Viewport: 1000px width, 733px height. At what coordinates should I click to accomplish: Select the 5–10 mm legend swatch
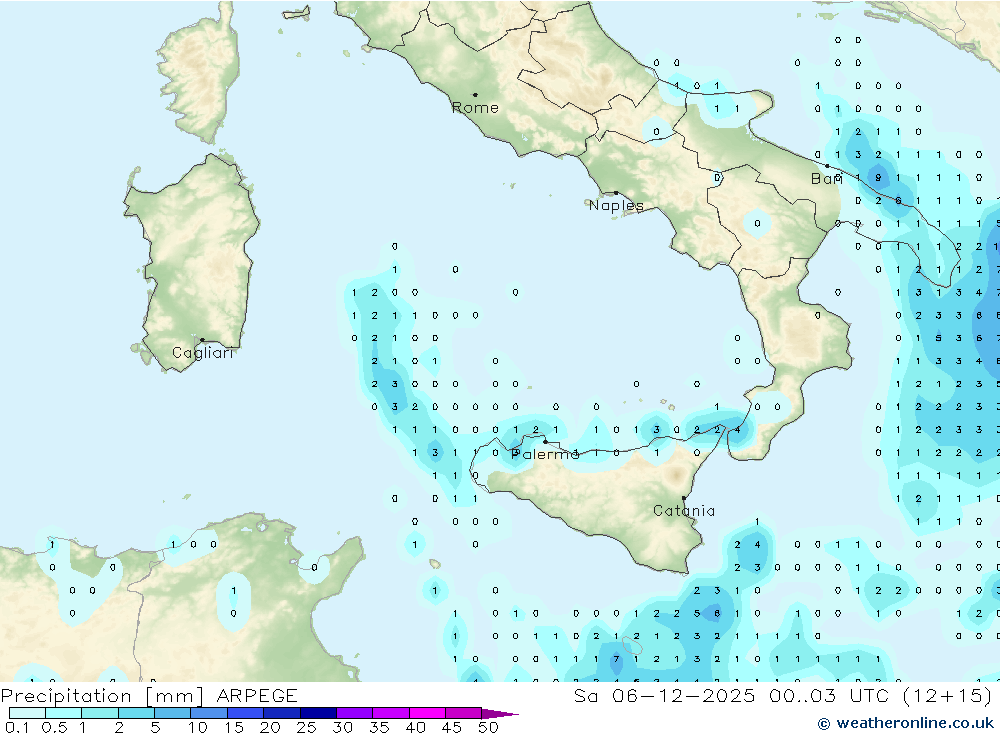pyautogui.click(x=172, y=713)
